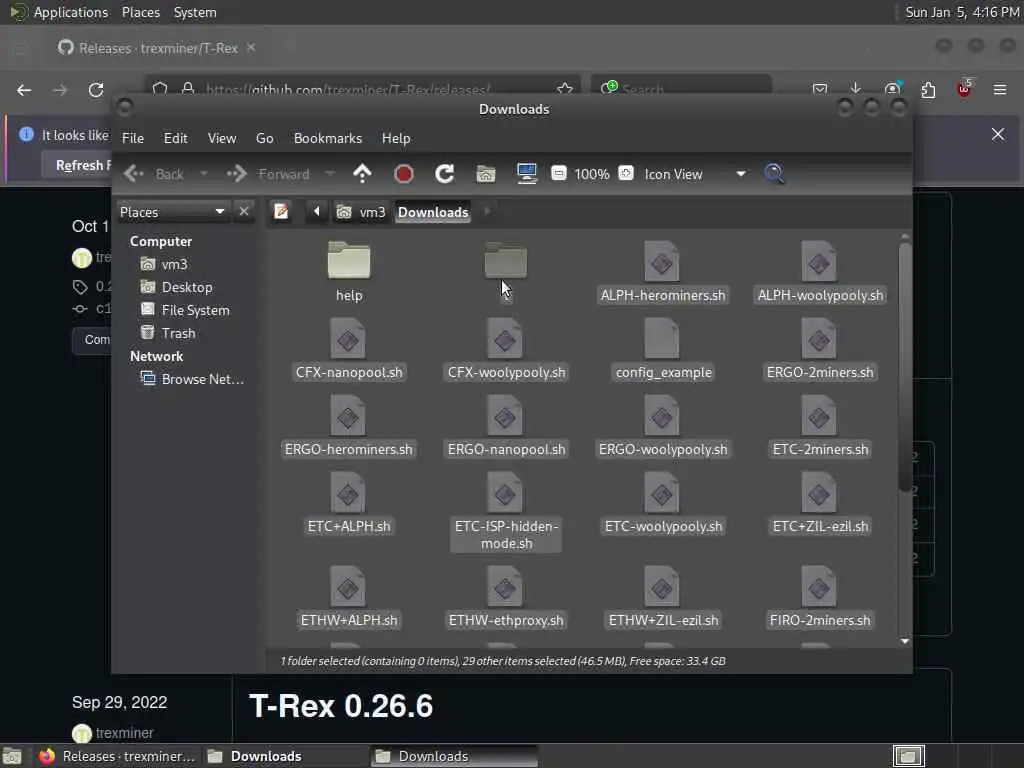Screen dimensions: 1024x768
Task: Select the CFX-woolypooly.sh file
Action: point(506,349)
